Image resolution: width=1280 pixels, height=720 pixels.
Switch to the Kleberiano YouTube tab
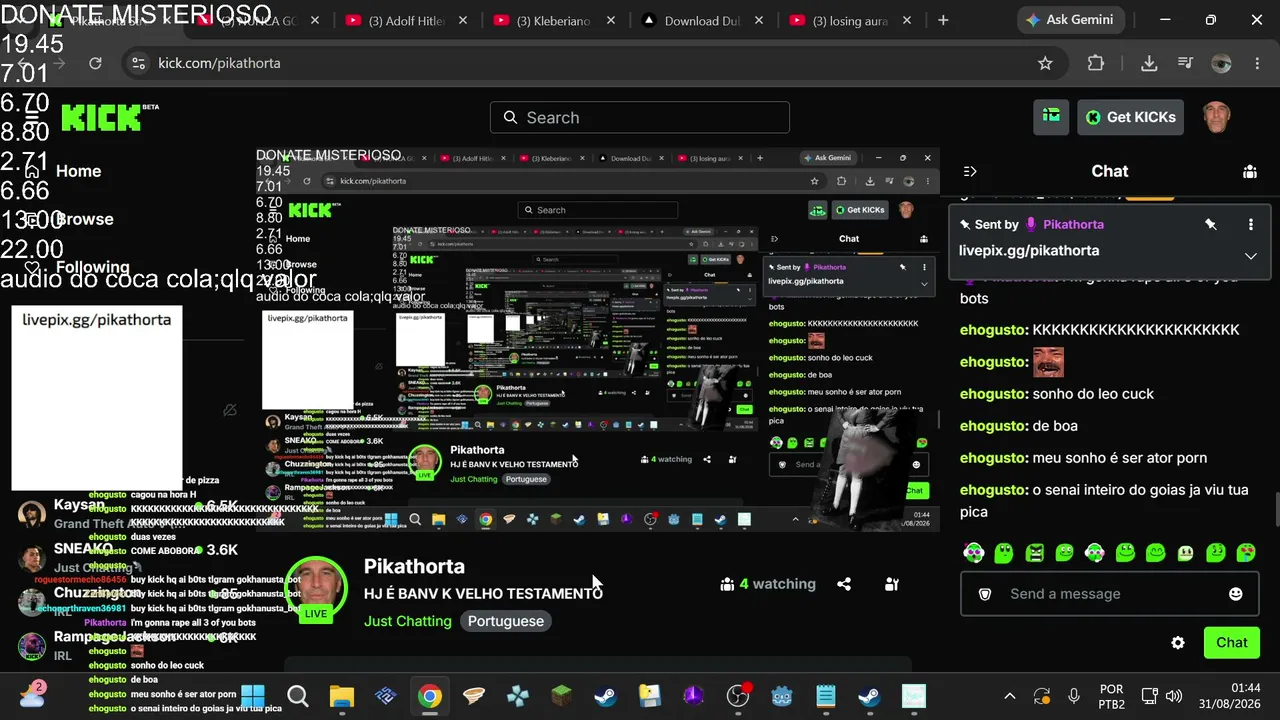coord(553,20)
